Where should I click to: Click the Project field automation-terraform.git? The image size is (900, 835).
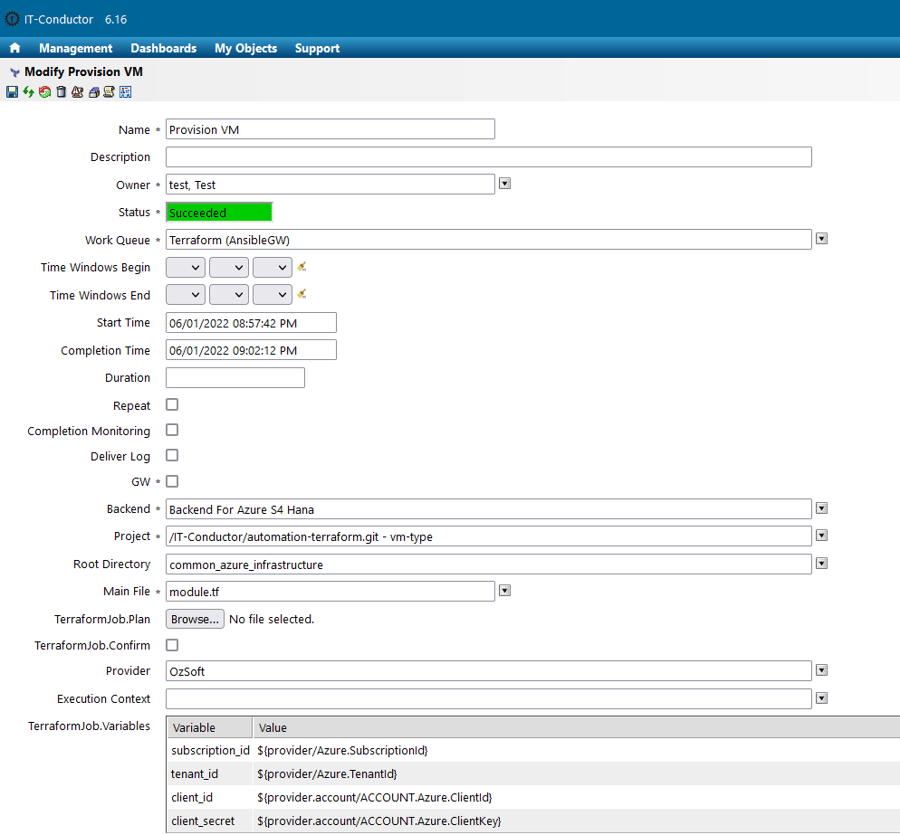488,536
